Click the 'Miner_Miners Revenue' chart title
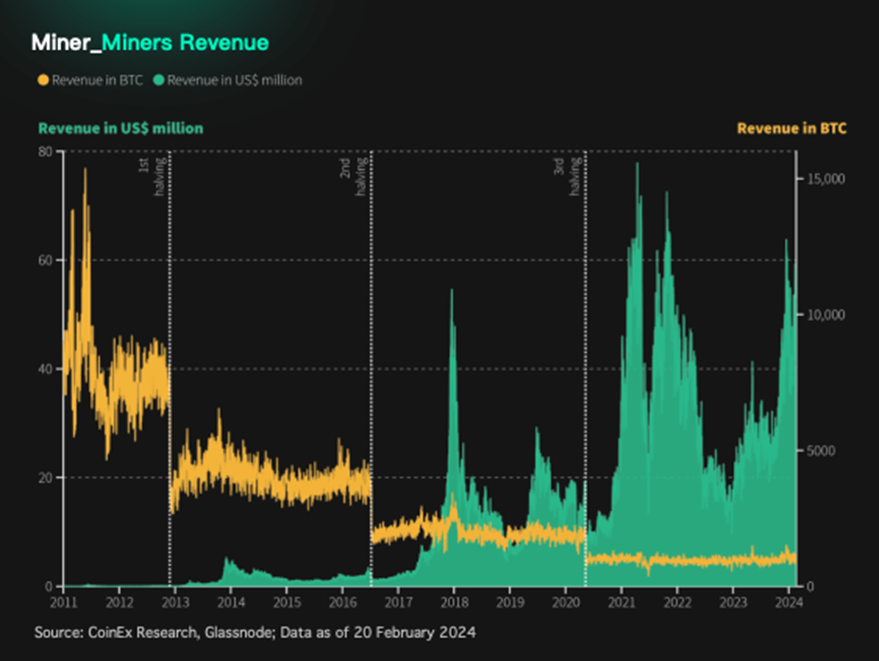 point(149,43)
